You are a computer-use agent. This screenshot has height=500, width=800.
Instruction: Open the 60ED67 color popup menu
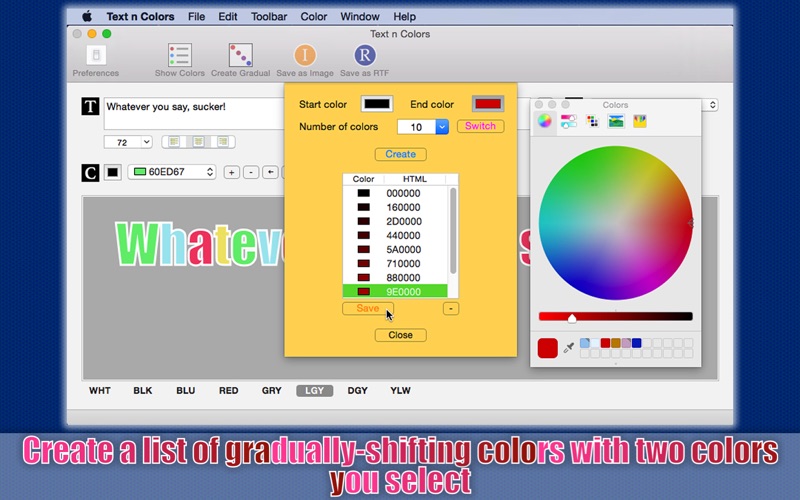(172, 172)
